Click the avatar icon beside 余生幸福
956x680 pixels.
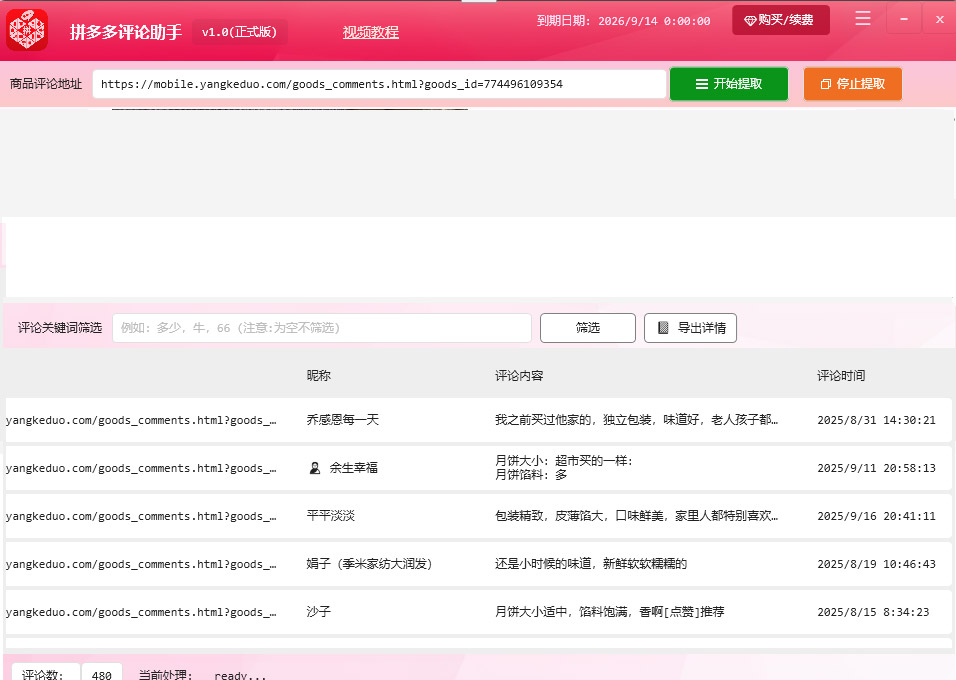point(315,468)
